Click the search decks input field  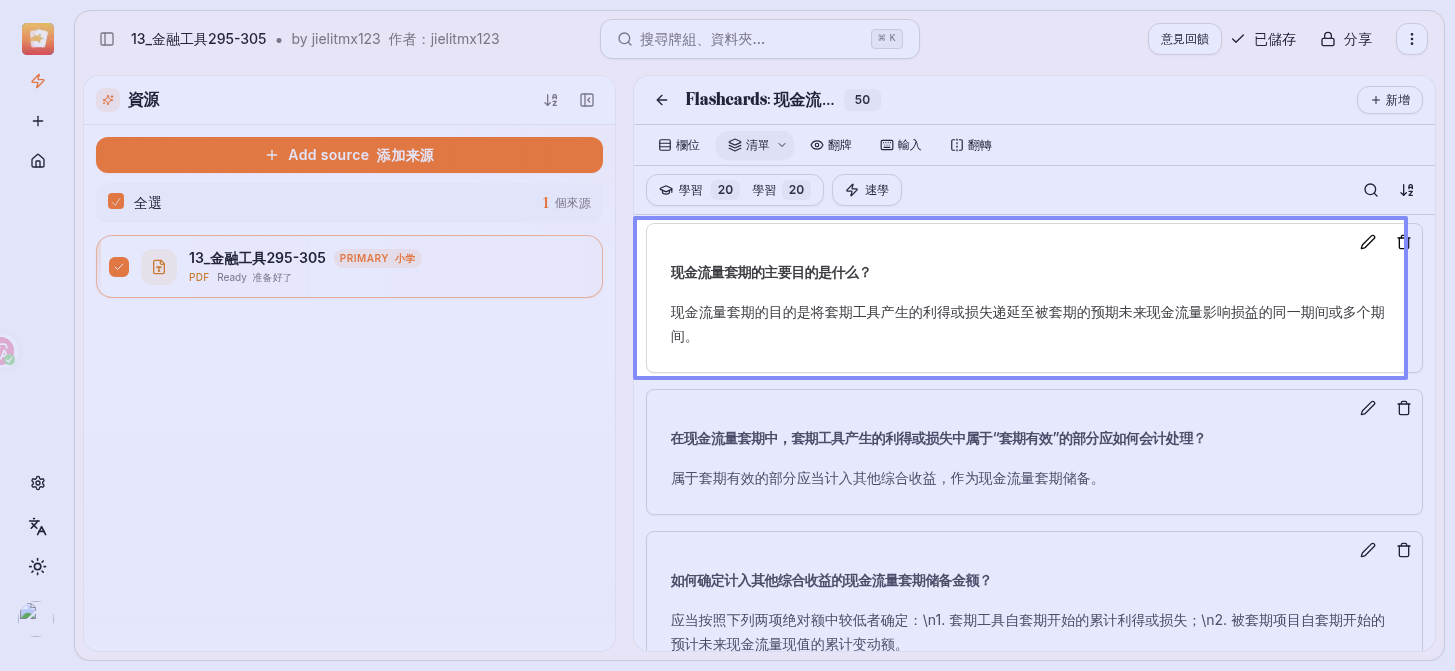tap(750, 39)
